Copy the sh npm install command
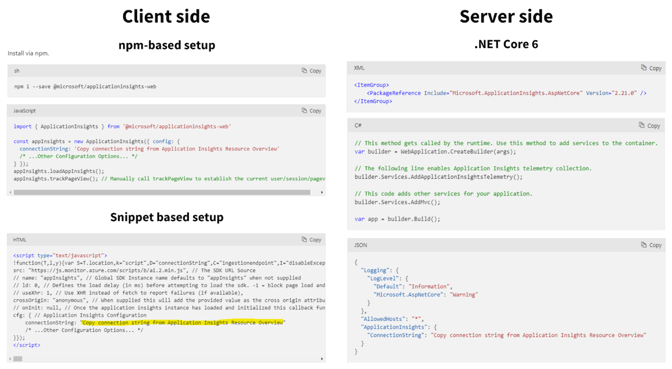 312,71
